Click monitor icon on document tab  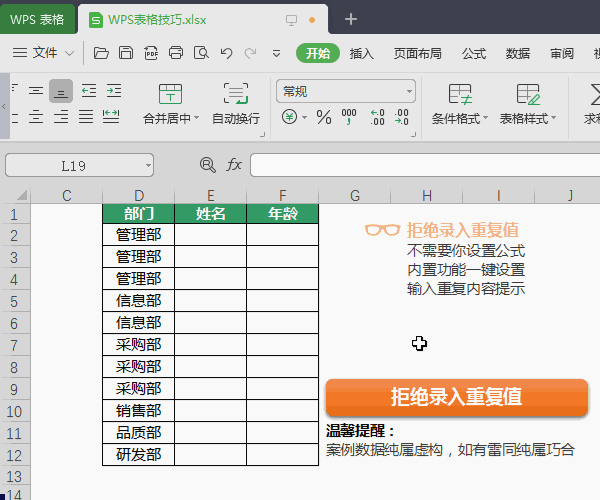[x=291, y=20]
